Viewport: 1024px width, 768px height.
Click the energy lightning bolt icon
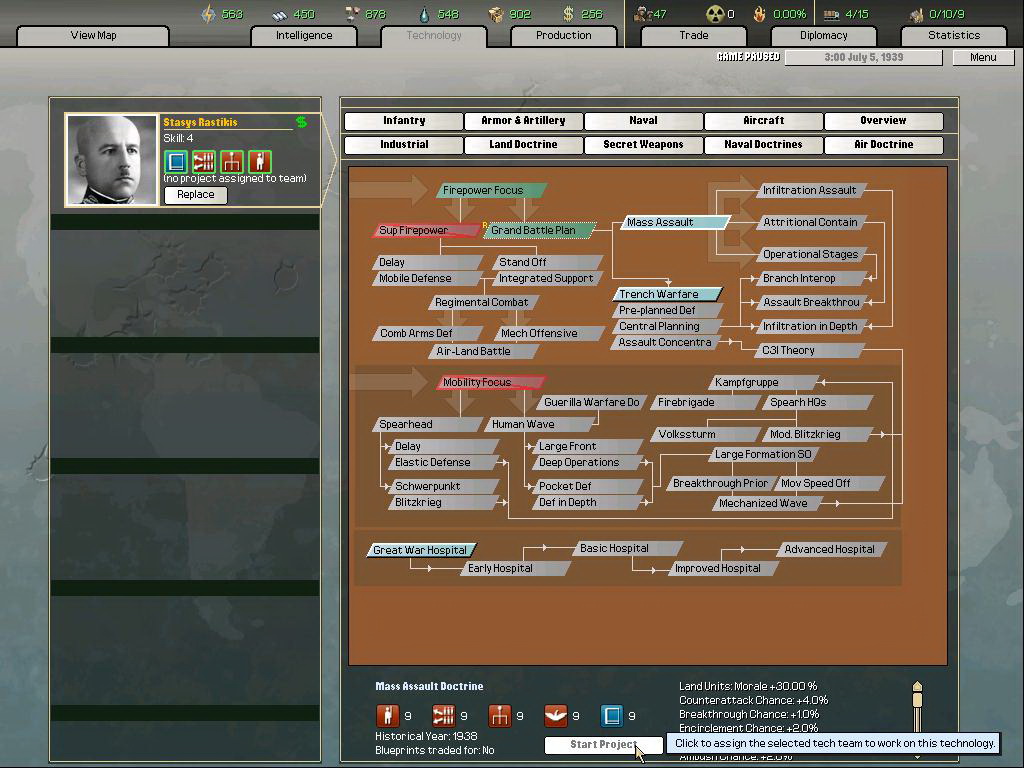[208, 14]
